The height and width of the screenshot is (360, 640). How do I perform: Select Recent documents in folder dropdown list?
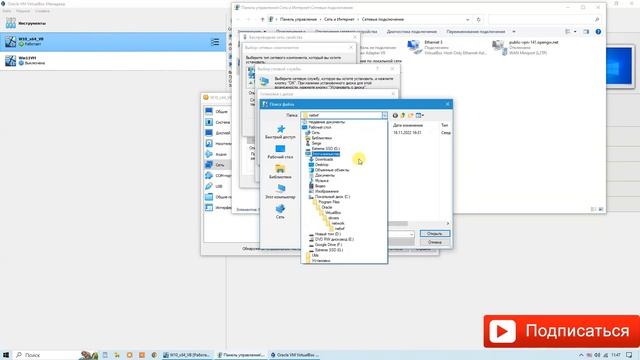click(x=327, y=122)
